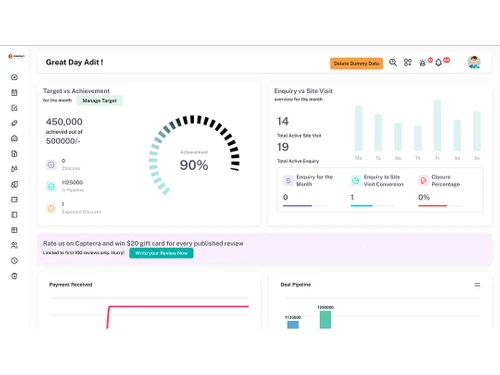Click the '0%' closure percentage value
Screen dimensions: 500x375
[x=424, y=197]
